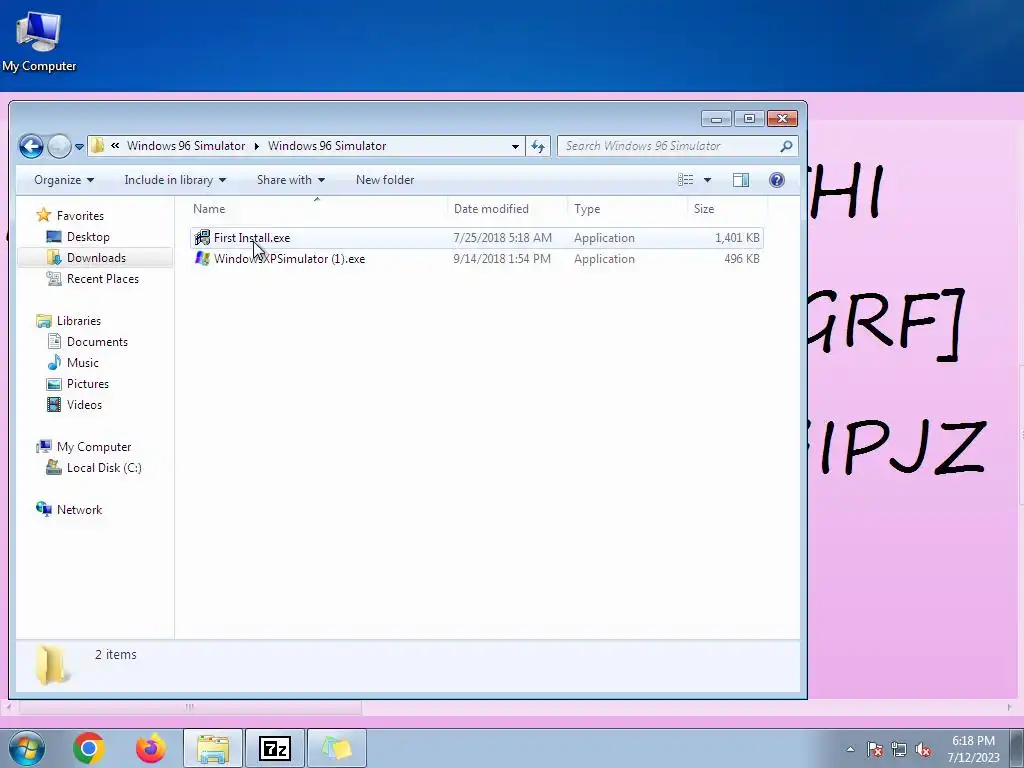
Task: Select WindowsXPSimulator (1).exe file icon
Action: (202, 259)
